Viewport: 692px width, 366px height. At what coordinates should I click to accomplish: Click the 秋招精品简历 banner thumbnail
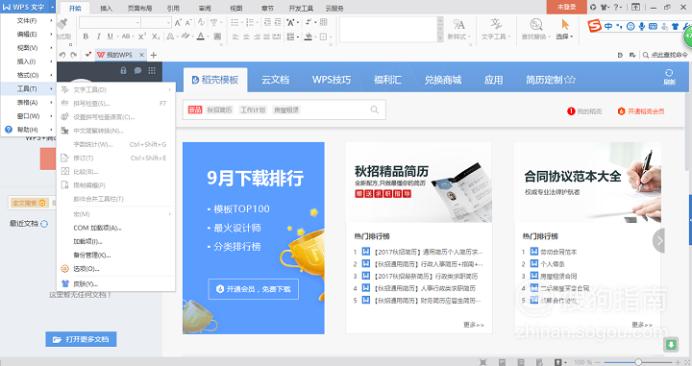tap(418, 182)
